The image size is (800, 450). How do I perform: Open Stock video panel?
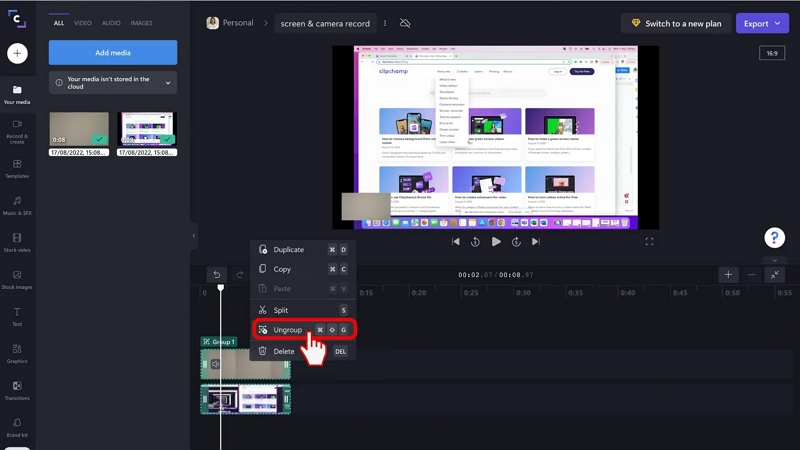pos(17,243)
